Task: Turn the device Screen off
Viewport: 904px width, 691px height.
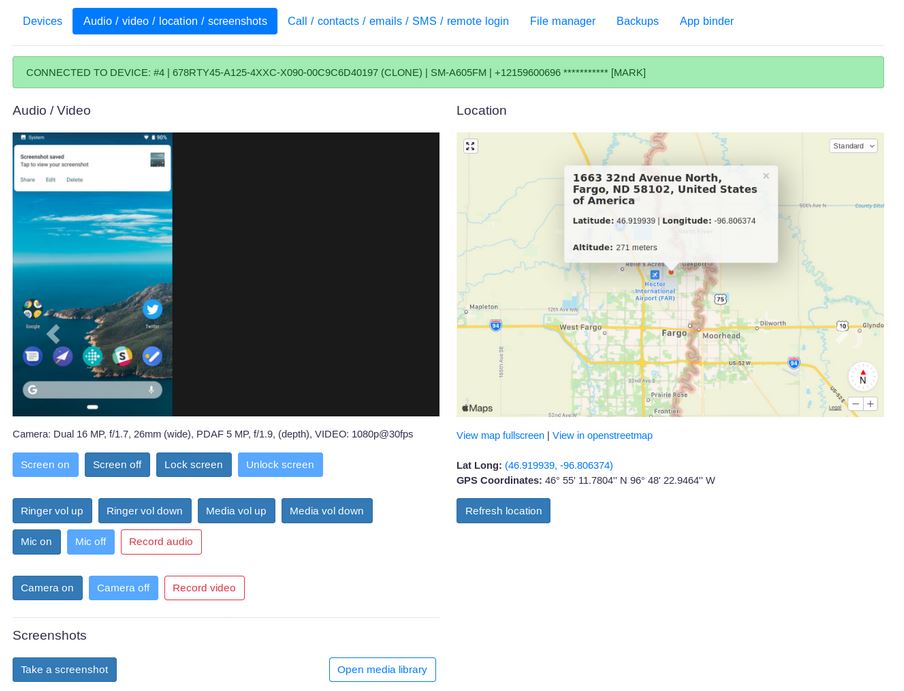Action: [117, 465]
